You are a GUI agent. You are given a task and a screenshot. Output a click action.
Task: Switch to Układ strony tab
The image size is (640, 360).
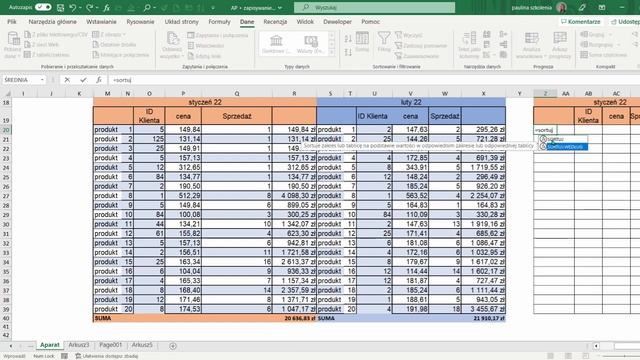[182, 22]
